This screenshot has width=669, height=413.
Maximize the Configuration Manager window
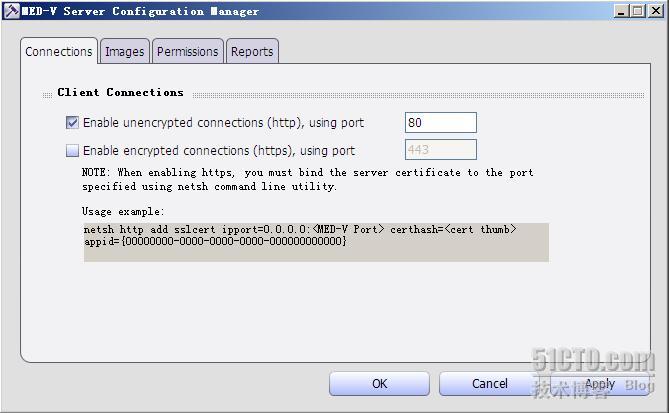click(x=638, y=11)
